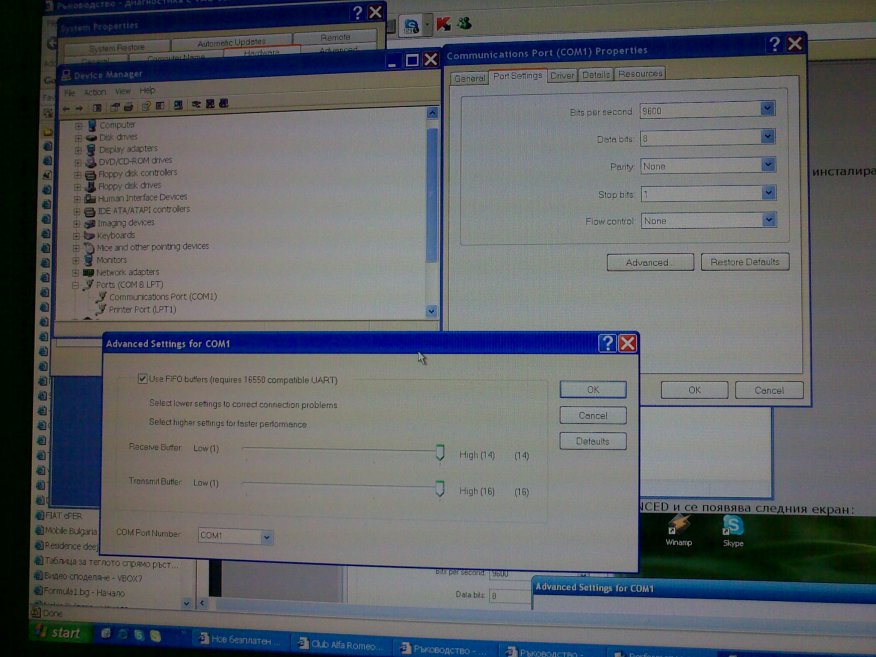Click the Windows Start button
This screenshot has height=657, width=876.
point(57,633)
